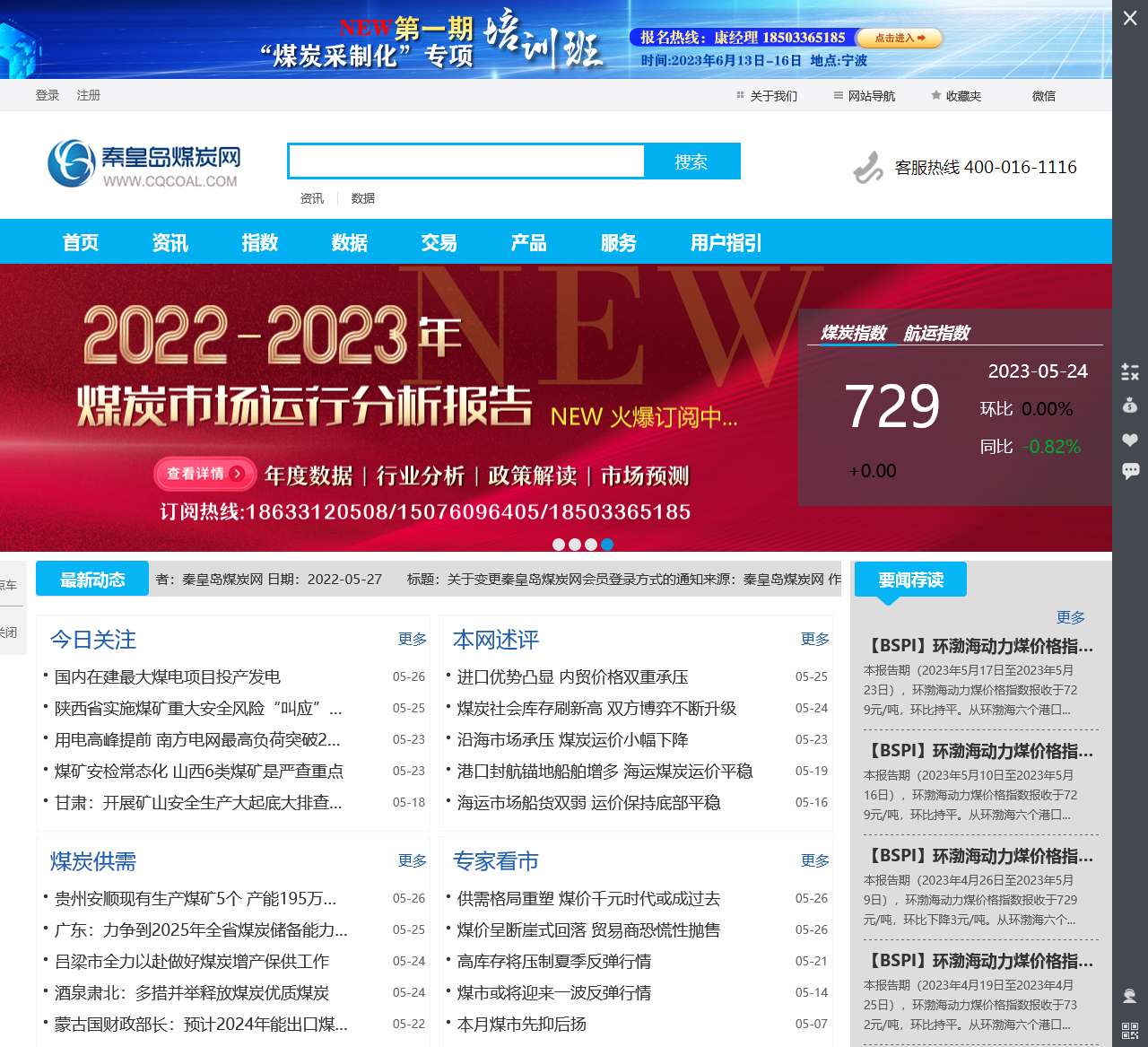
Task: Open 指数 in the main navigation bar
Action: (x=260, y=242)
